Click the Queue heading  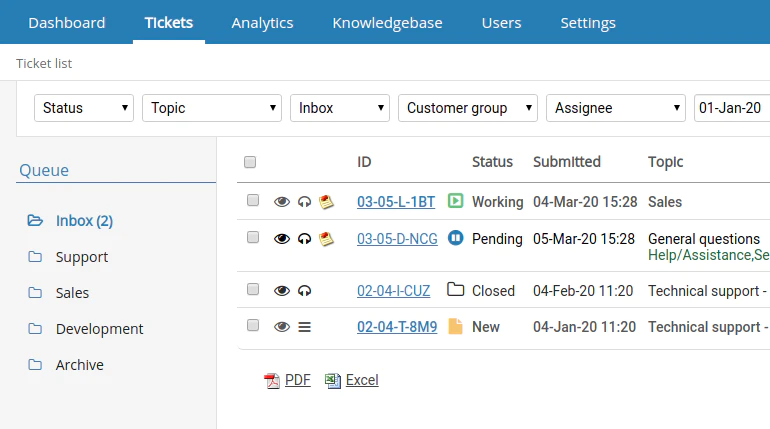click(44, 170)
